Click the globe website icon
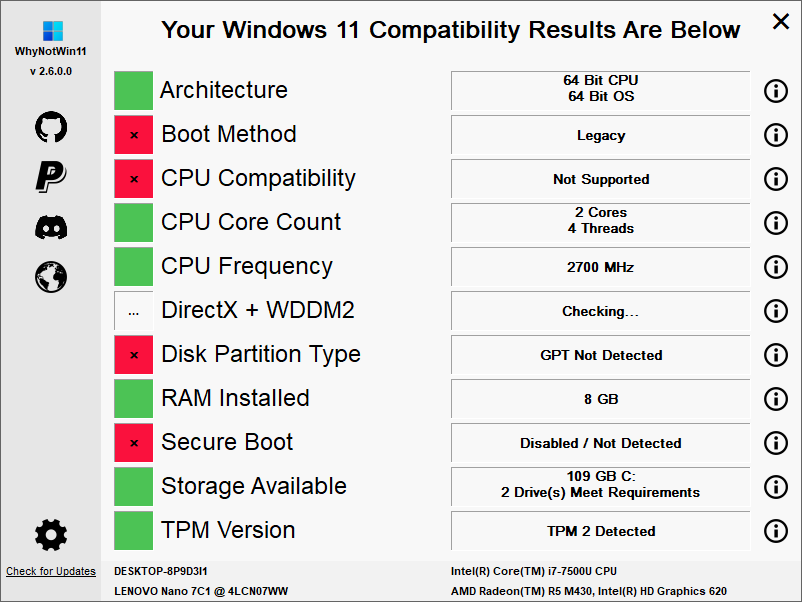802x602 pixels. (x=51, y=275)
